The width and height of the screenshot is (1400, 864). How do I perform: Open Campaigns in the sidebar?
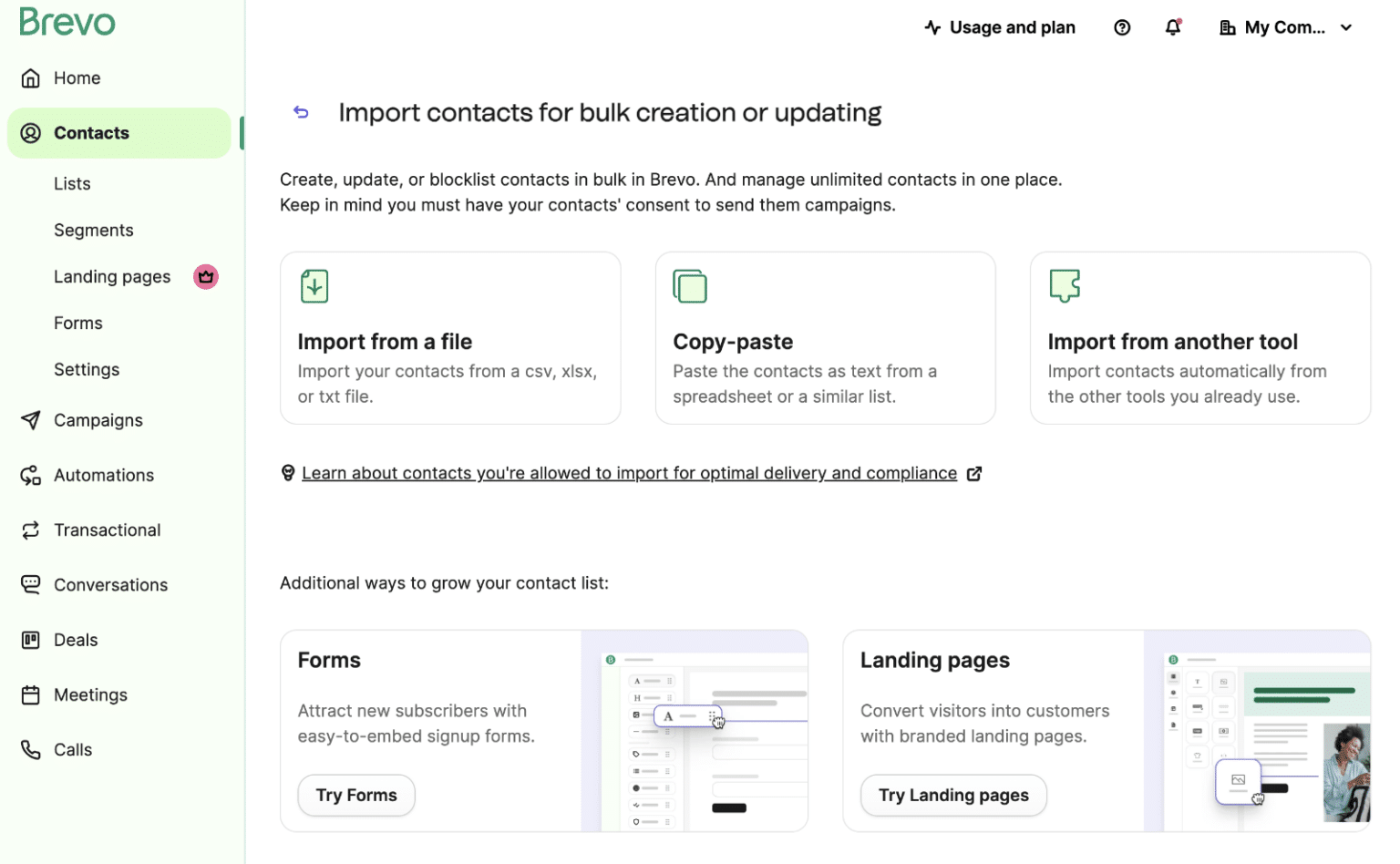click(x=98, y=420)
